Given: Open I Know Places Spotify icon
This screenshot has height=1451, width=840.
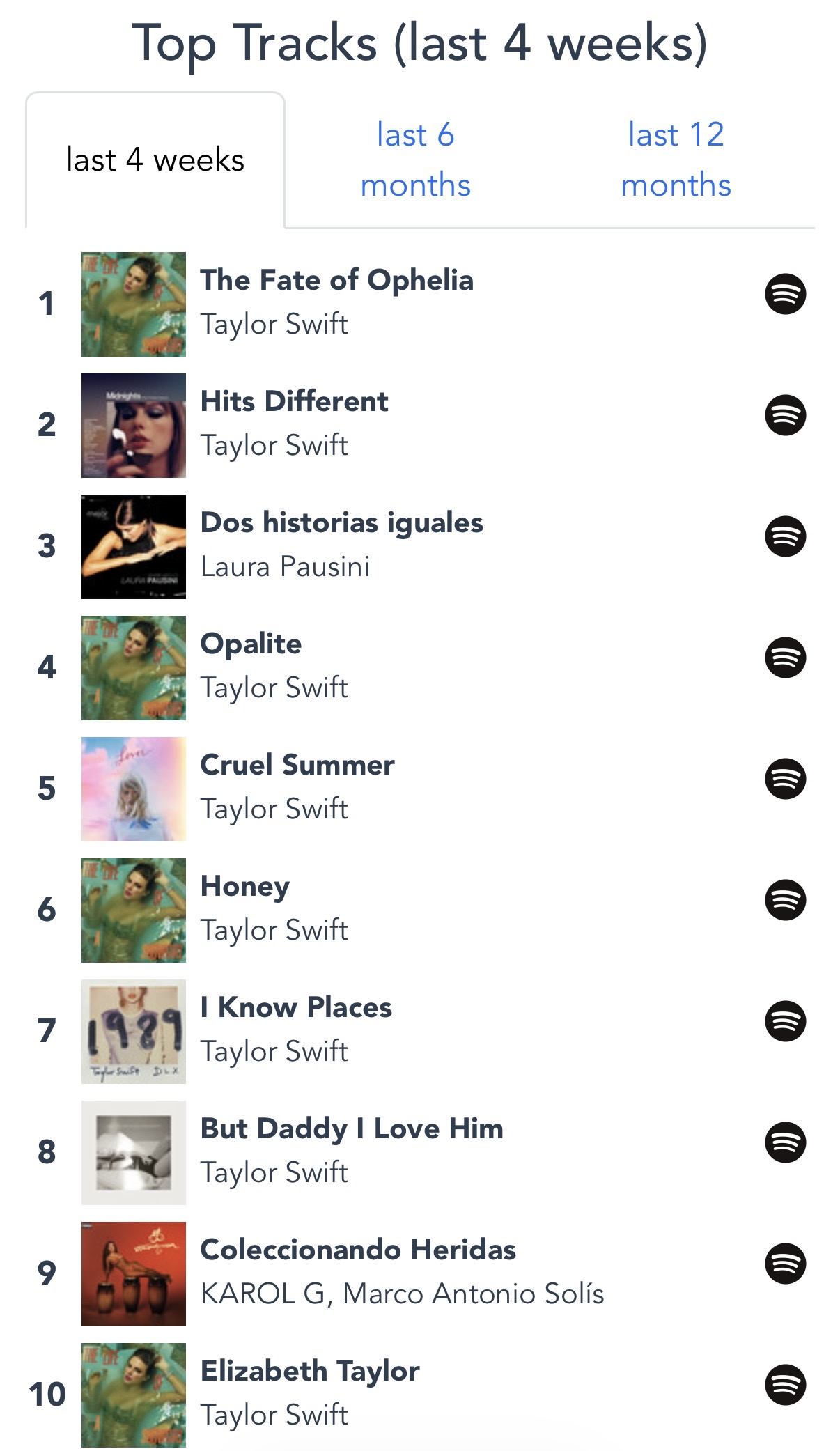Looking at the screenshot, I should coord(785,1021).
